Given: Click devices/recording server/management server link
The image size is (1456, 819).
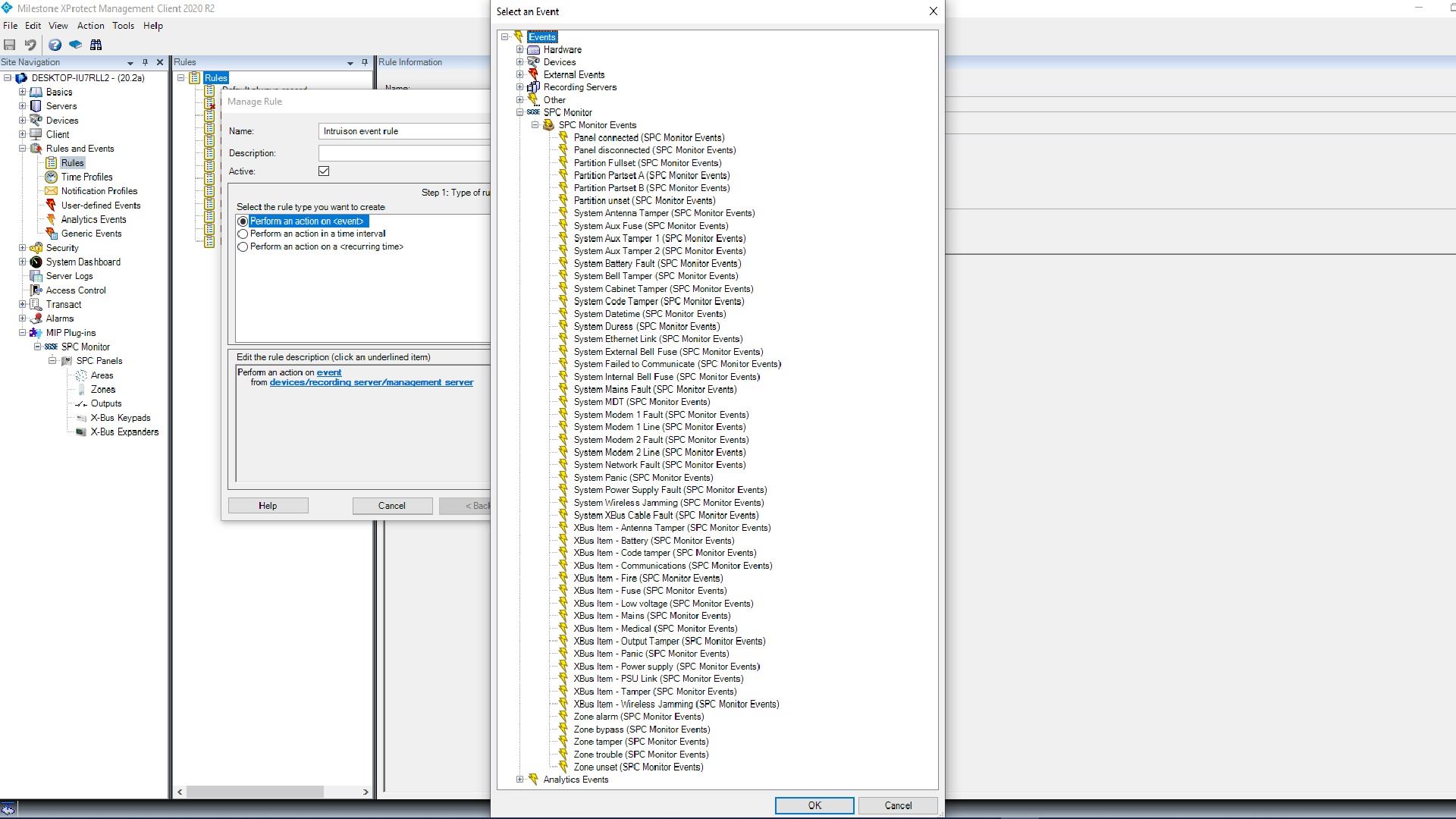Looking at the screenshot, I should pyautogui.click(x=372, y=382).
